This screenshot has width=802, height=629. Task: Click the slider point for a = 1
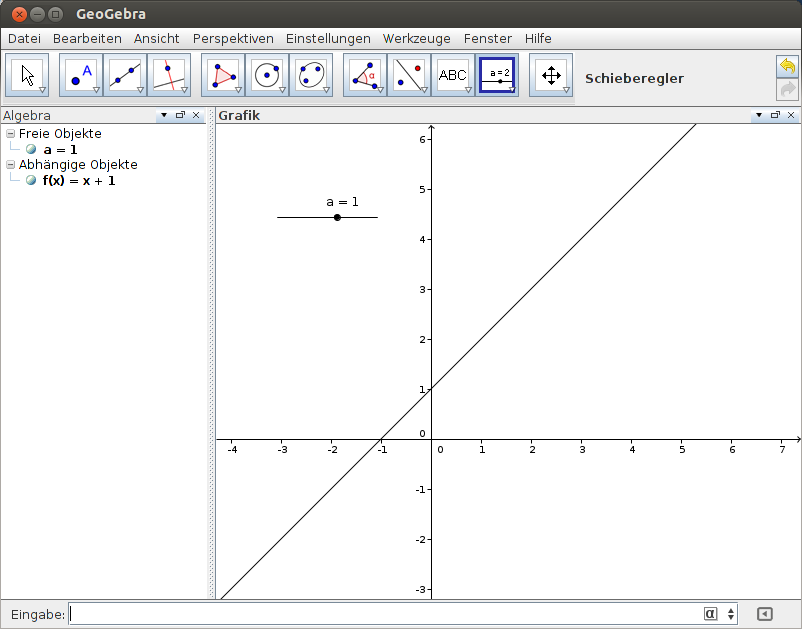click(x=337, y=215)
